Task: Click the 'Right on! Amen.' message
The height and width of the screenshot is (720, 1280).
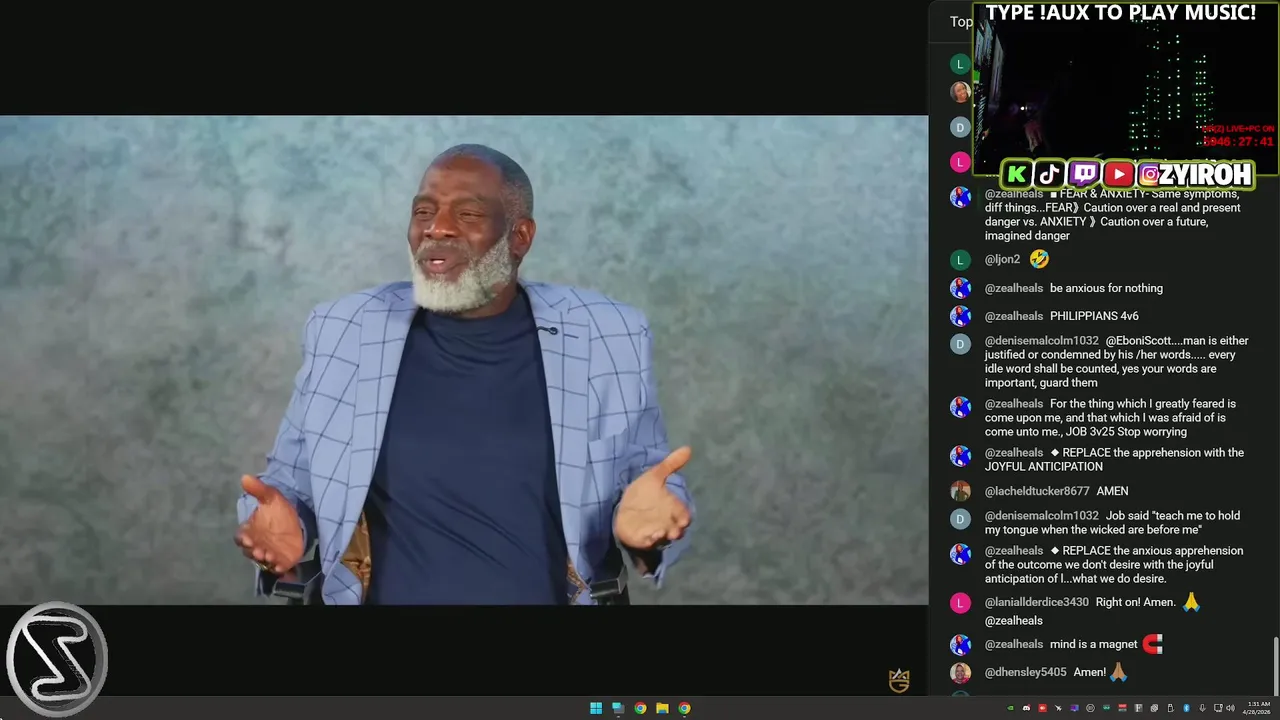Action: [x=1135, y=602]
